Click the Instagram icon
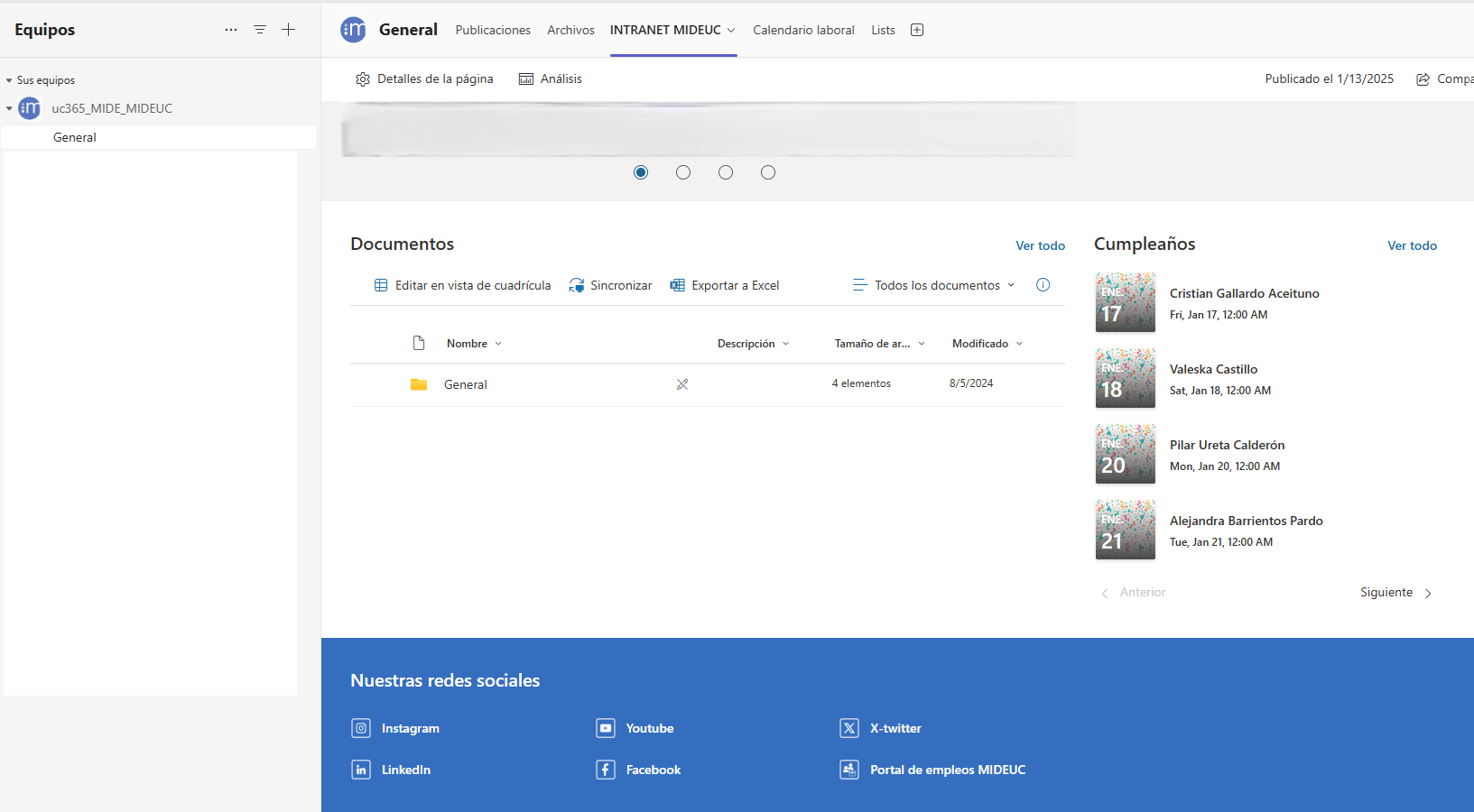 click(x=361, y=728)
